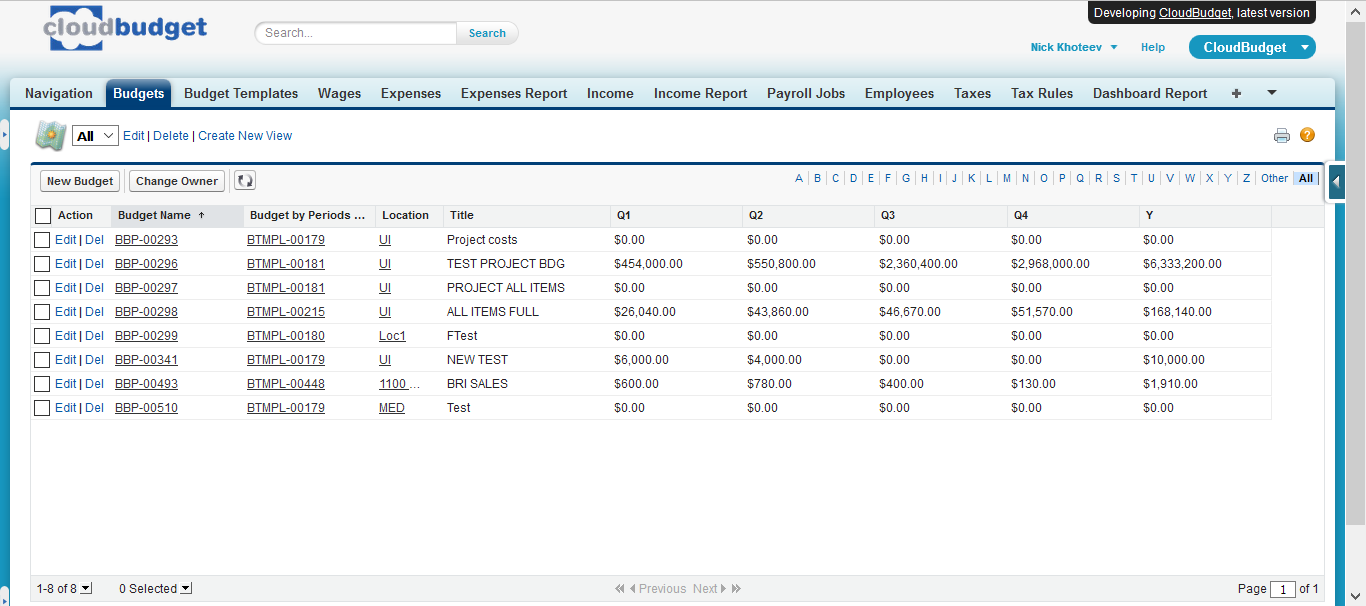Tick the checkbox for BBP-00296
The width and height of the screenshot is (1366, 606).
pyautogui.click(x=41, y=263)
